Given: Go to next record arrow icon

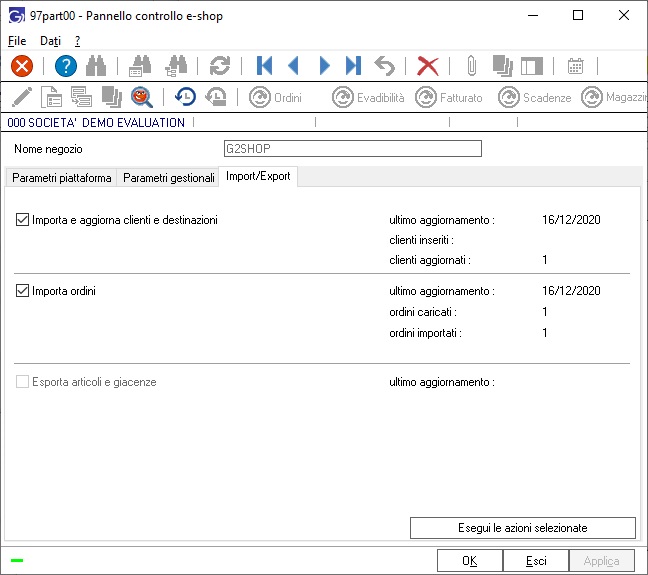Looking at the screenshot, I should pos(325,66).
